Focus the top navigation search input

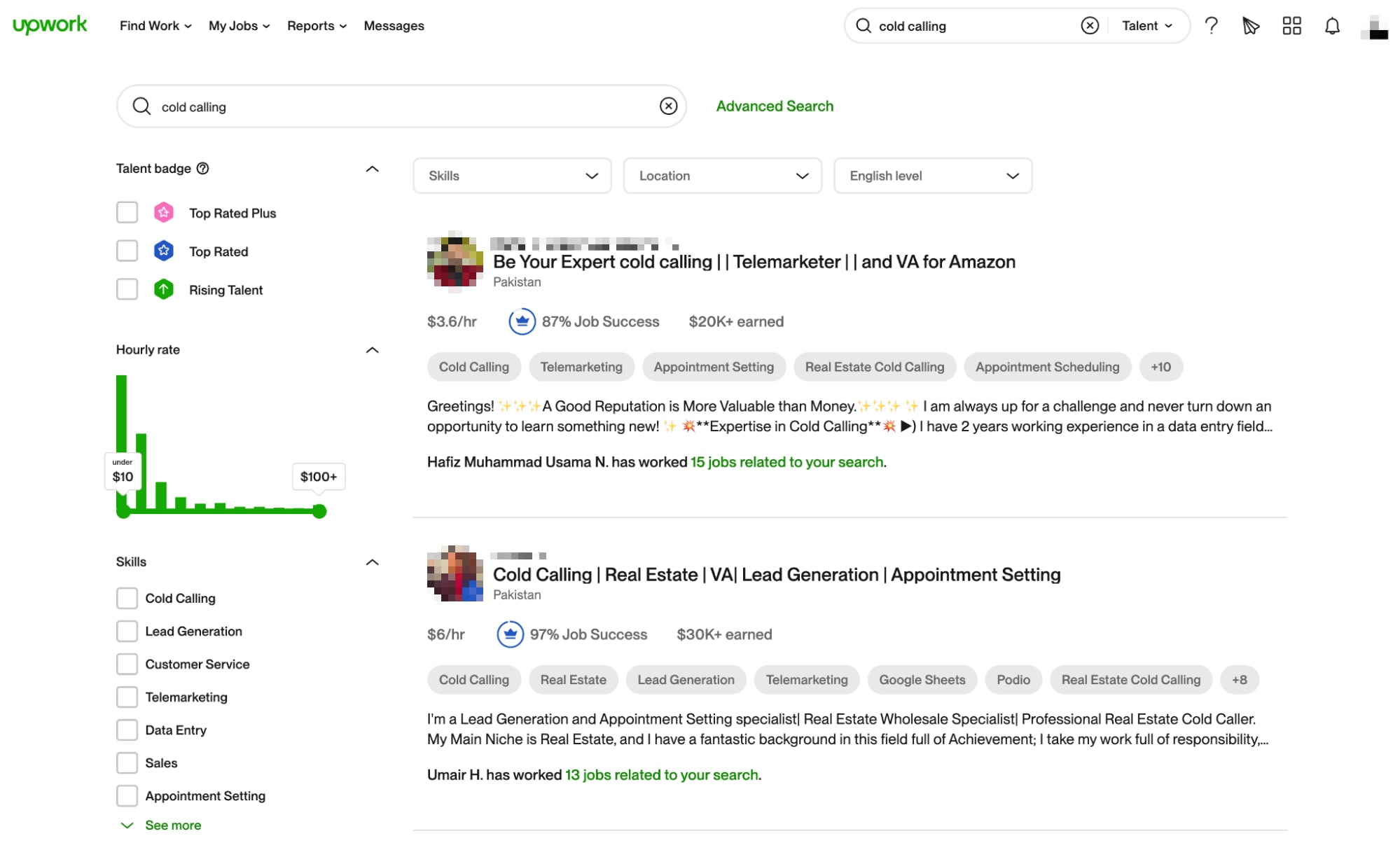coord(976,26)
